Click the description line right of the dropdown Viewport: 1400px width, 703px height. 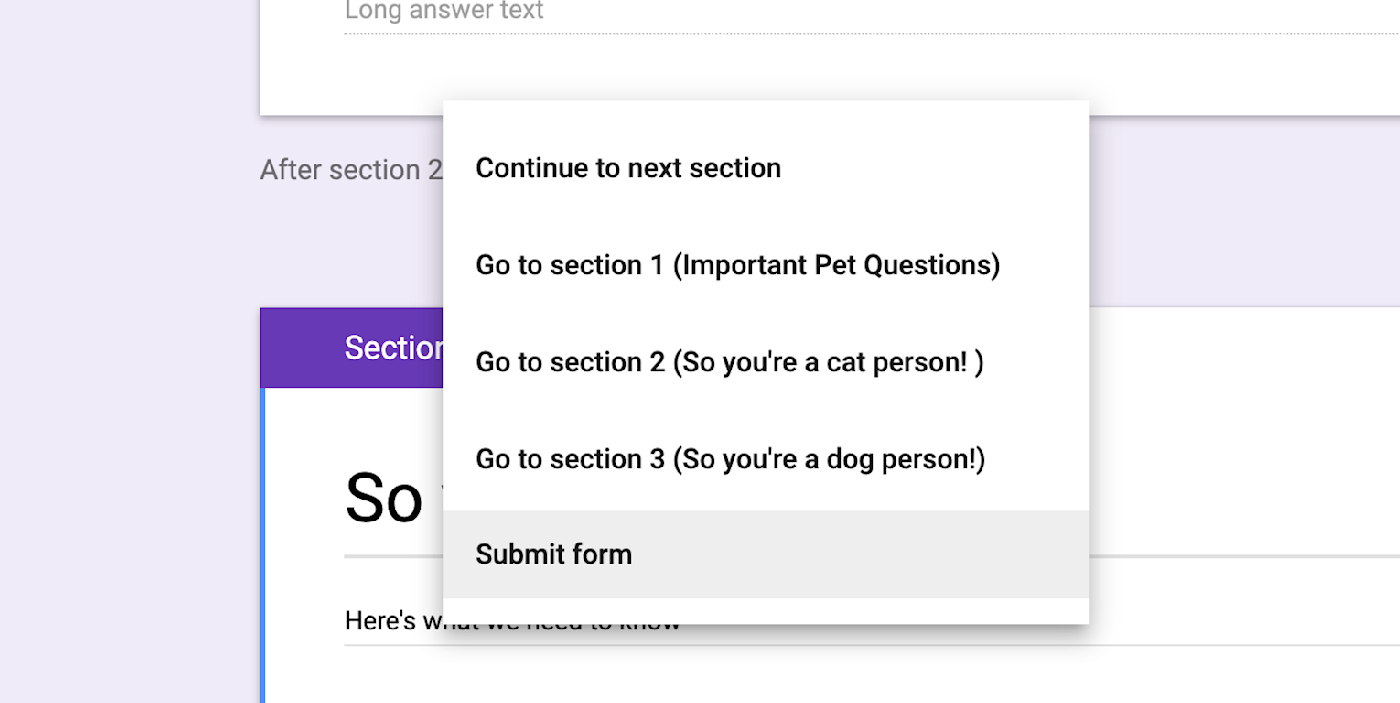pyautogui.click(x=1240, y=645)
